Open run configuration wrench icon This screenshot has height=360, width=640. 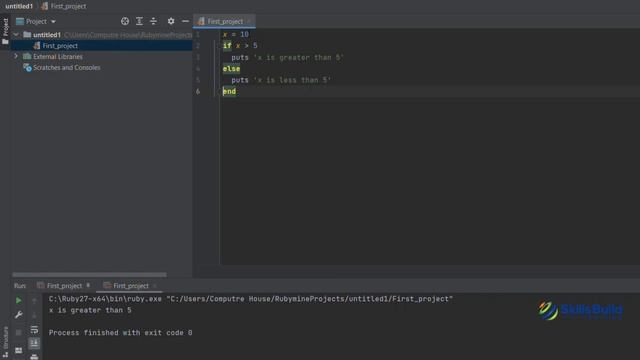tap(18, 315)
